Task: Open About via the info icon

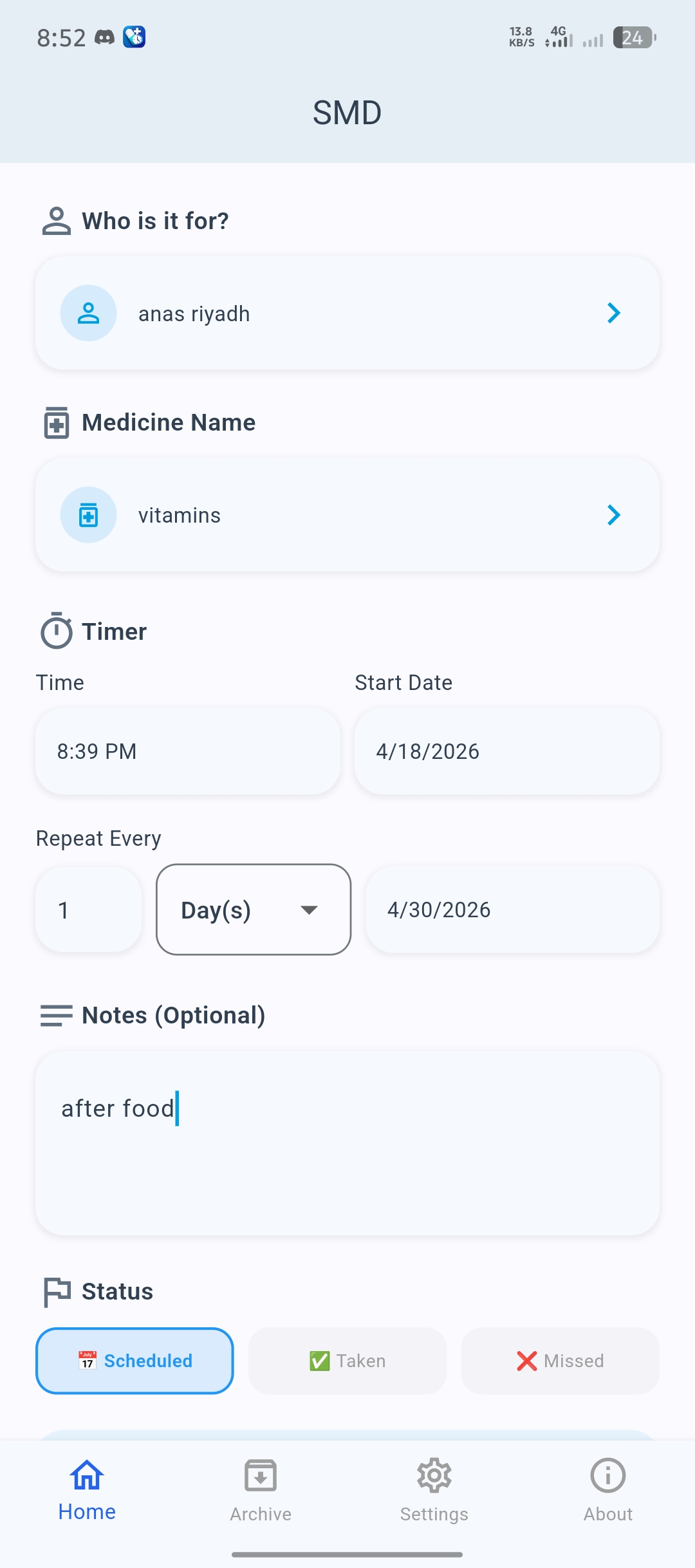Action: (607, 1475)
